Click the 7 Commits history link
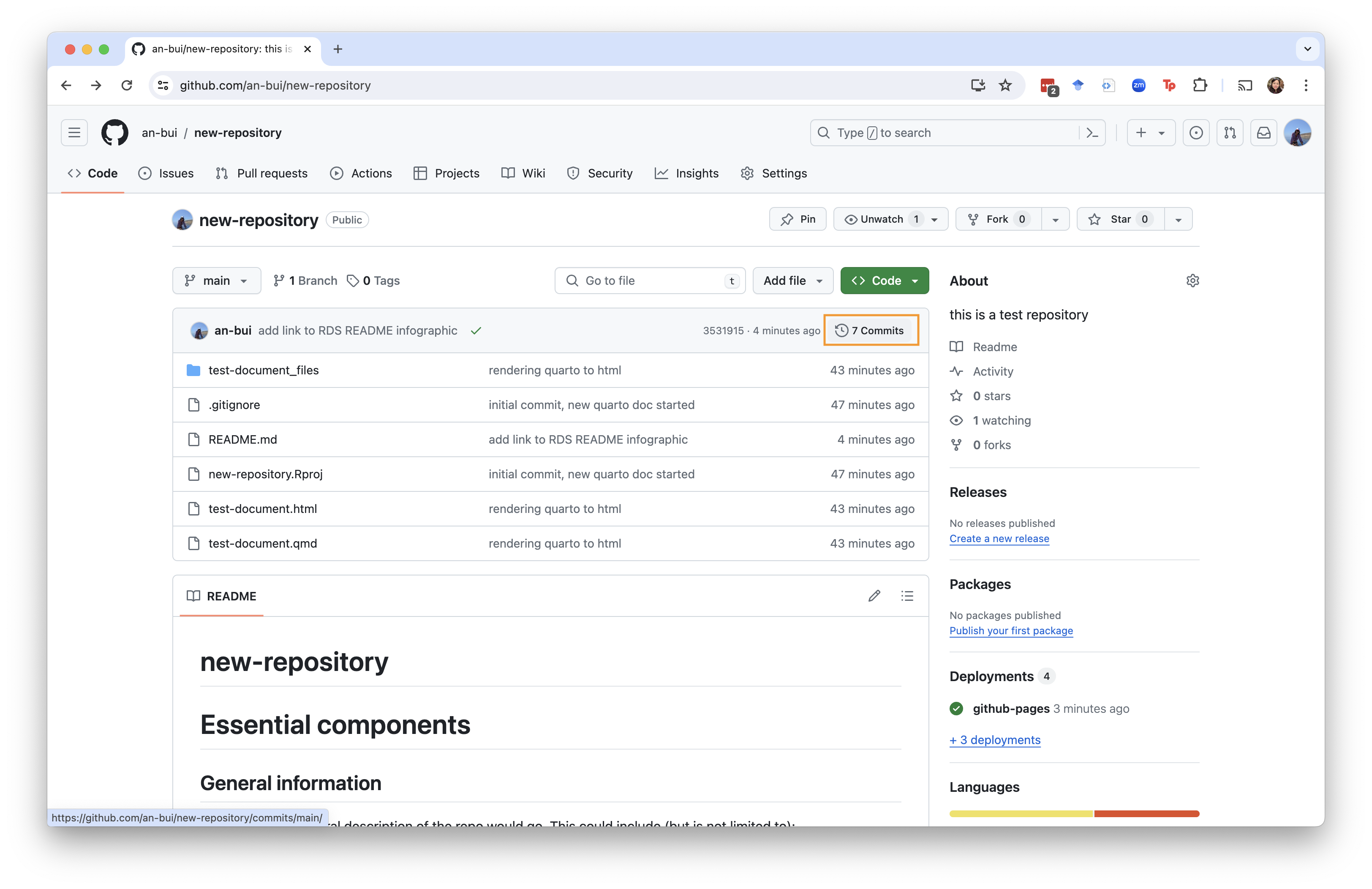The image size is (1372, 889). click(871, 330)
